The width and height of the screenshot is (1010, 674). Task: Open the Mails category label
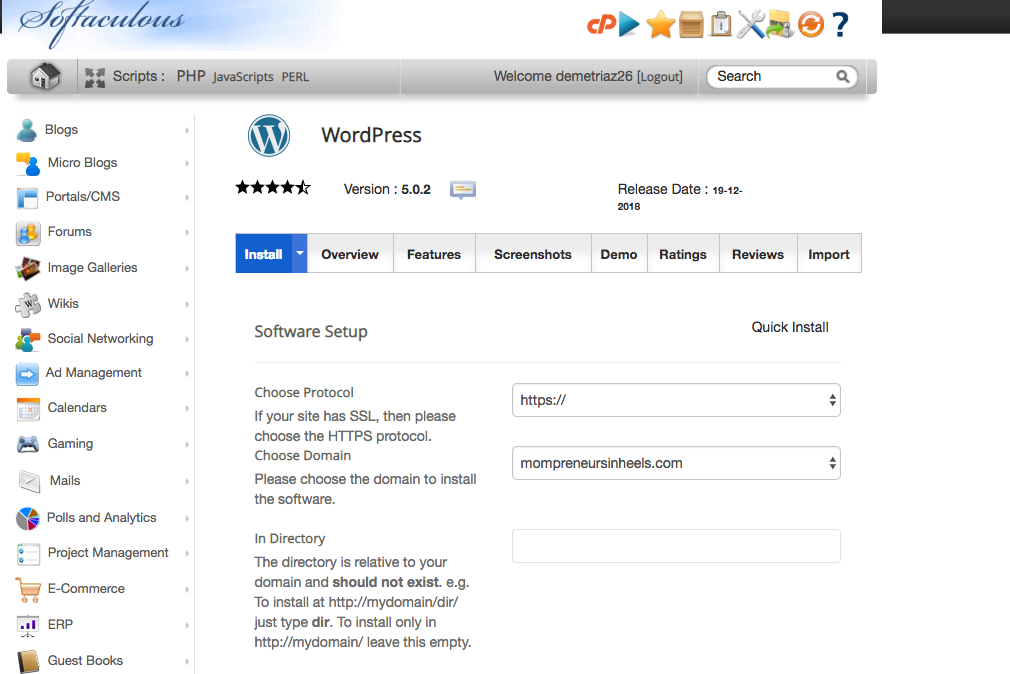click(65, 481)
